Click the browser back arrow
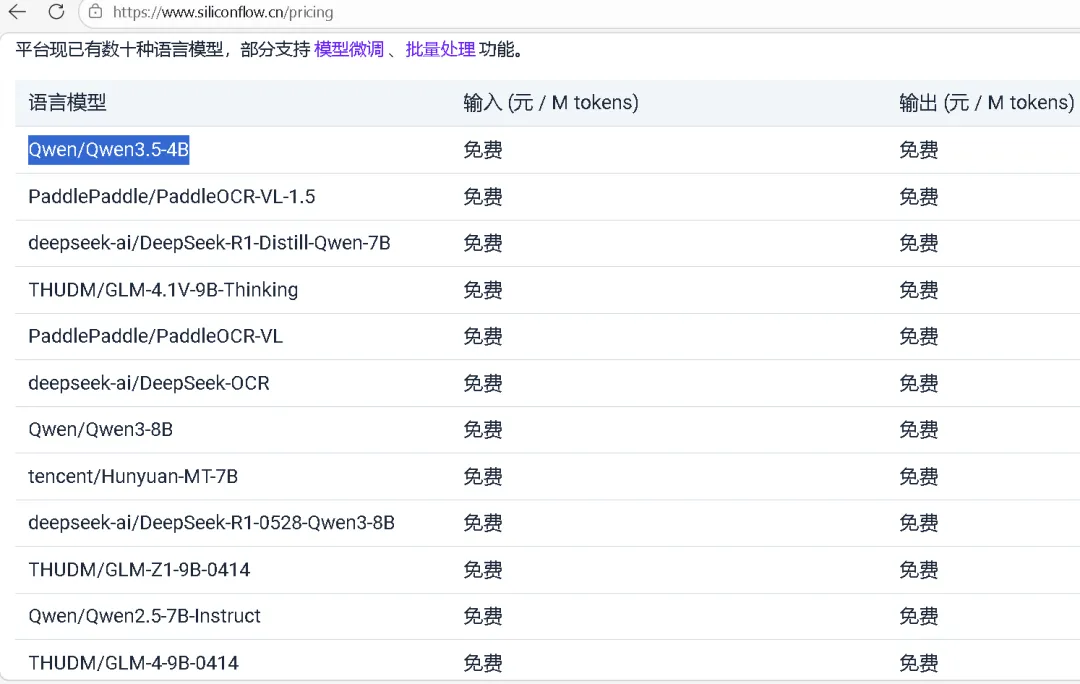The image size is (1080, 684). pyautogui.click(x=17, y=12)
